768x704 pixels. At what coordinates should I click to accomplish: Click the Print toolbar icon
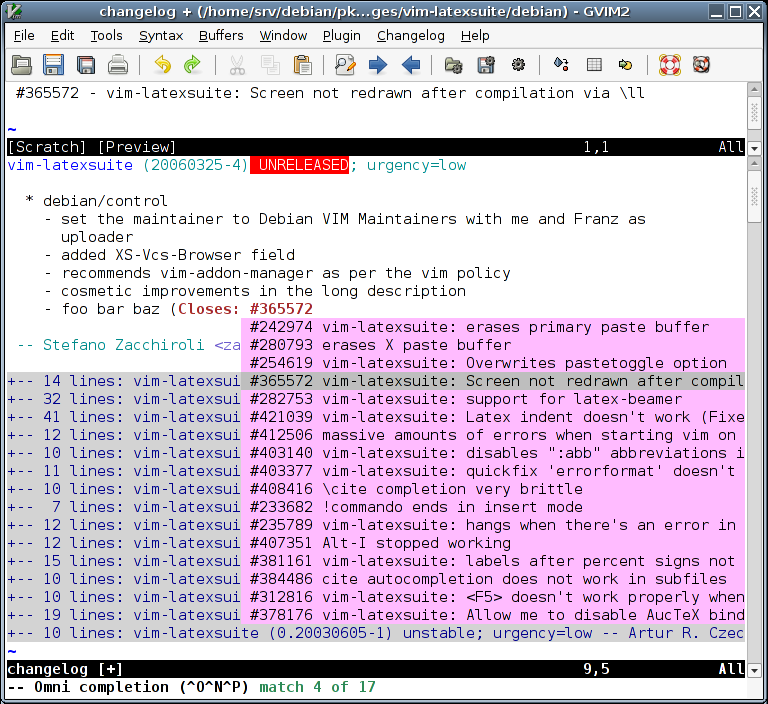[118, 65]
